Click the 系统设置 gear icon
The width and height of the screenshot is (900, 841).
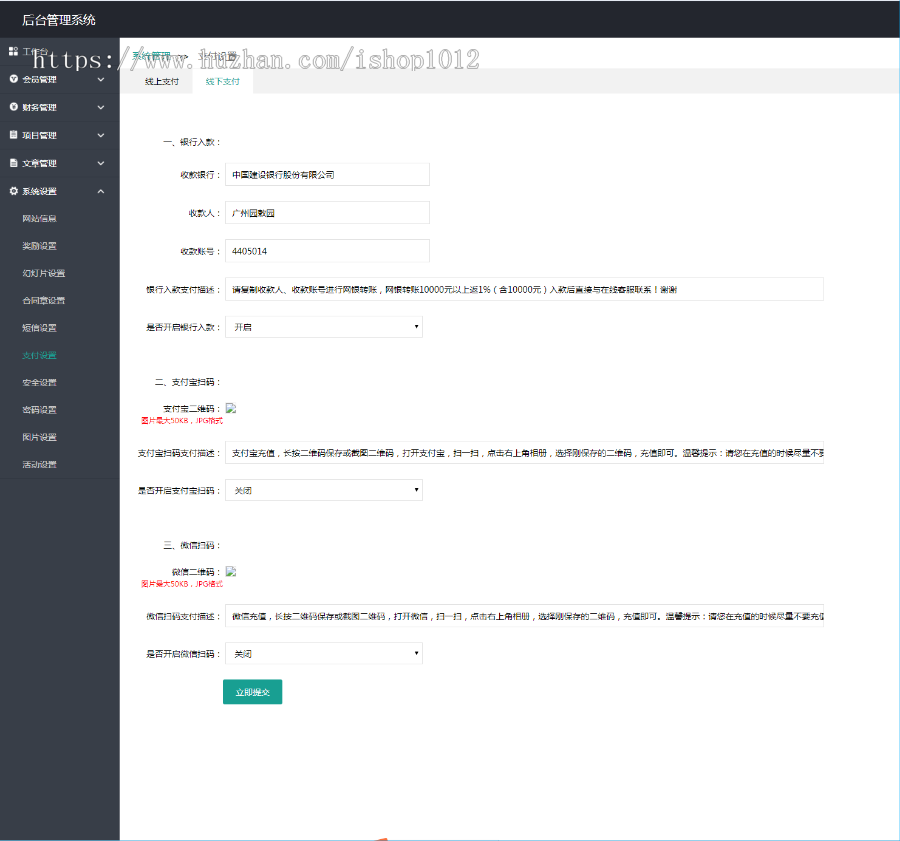12,190
